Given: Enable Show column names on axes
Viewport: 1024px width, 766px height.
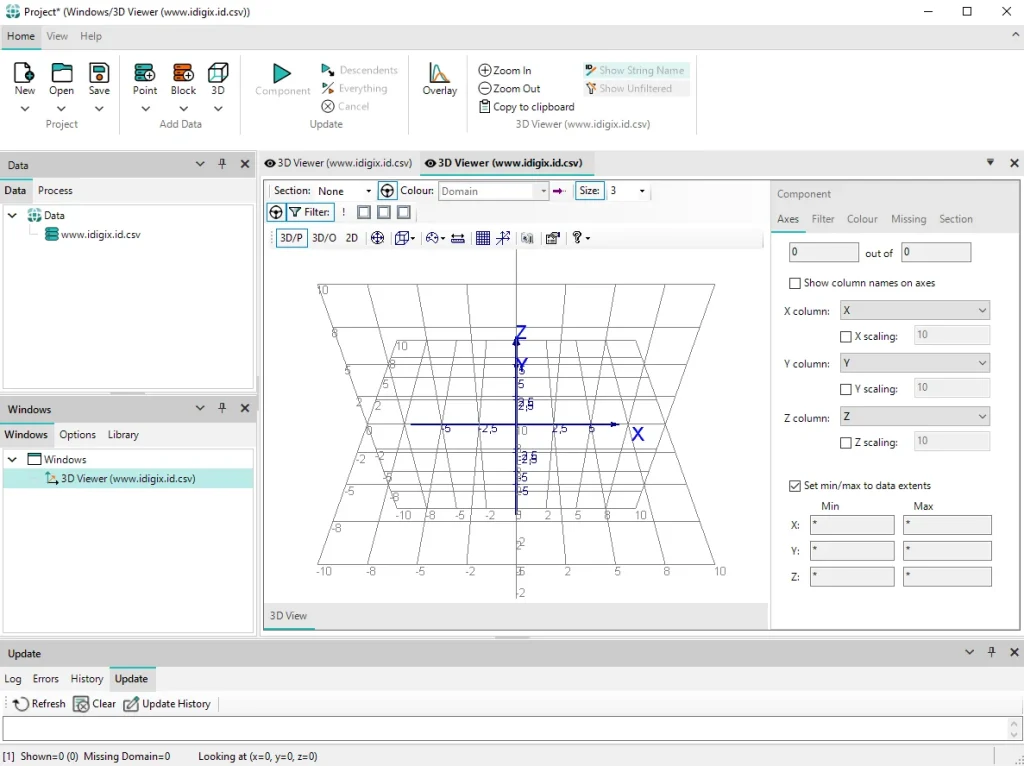Looking at the screenshot, I should pos(795,283).
